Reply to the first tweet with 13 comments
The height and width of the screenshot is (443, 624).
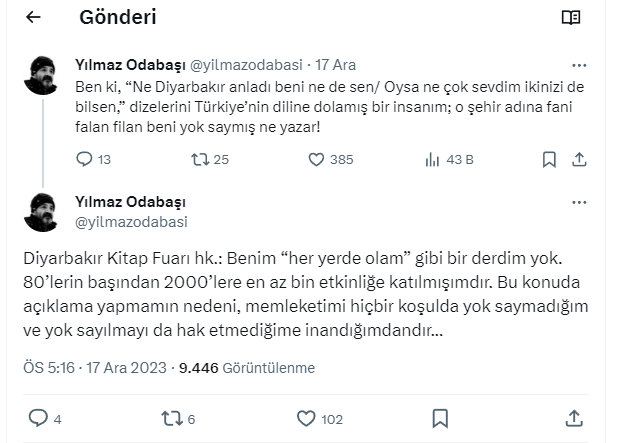click(84, 159)
